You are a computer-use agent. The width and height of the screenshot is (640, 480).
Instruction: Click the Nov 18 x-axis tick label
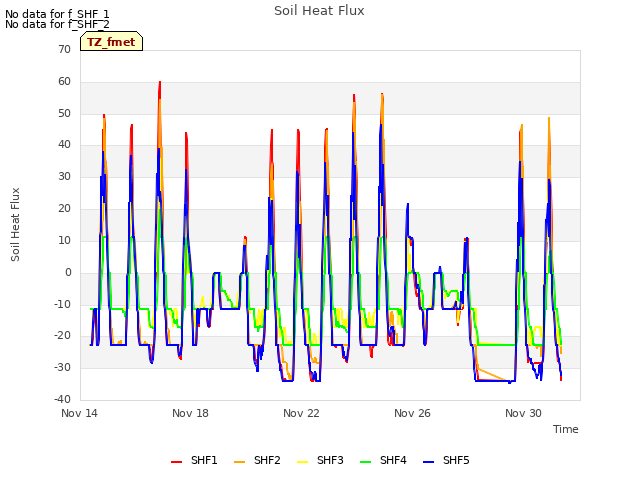tap(190, 413)
